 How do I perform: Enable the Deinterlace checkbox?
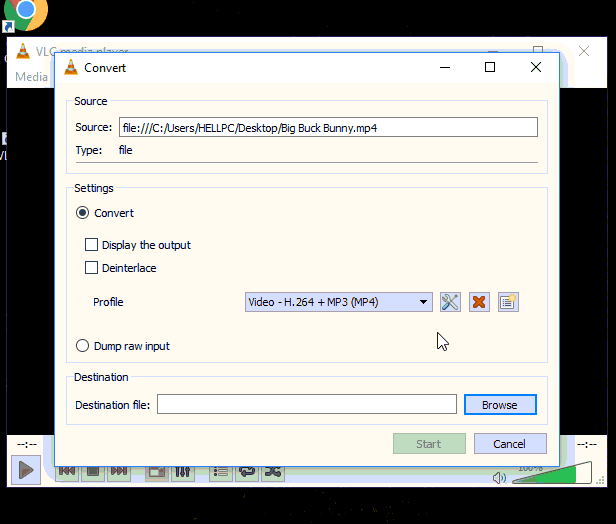pos(121,268)
